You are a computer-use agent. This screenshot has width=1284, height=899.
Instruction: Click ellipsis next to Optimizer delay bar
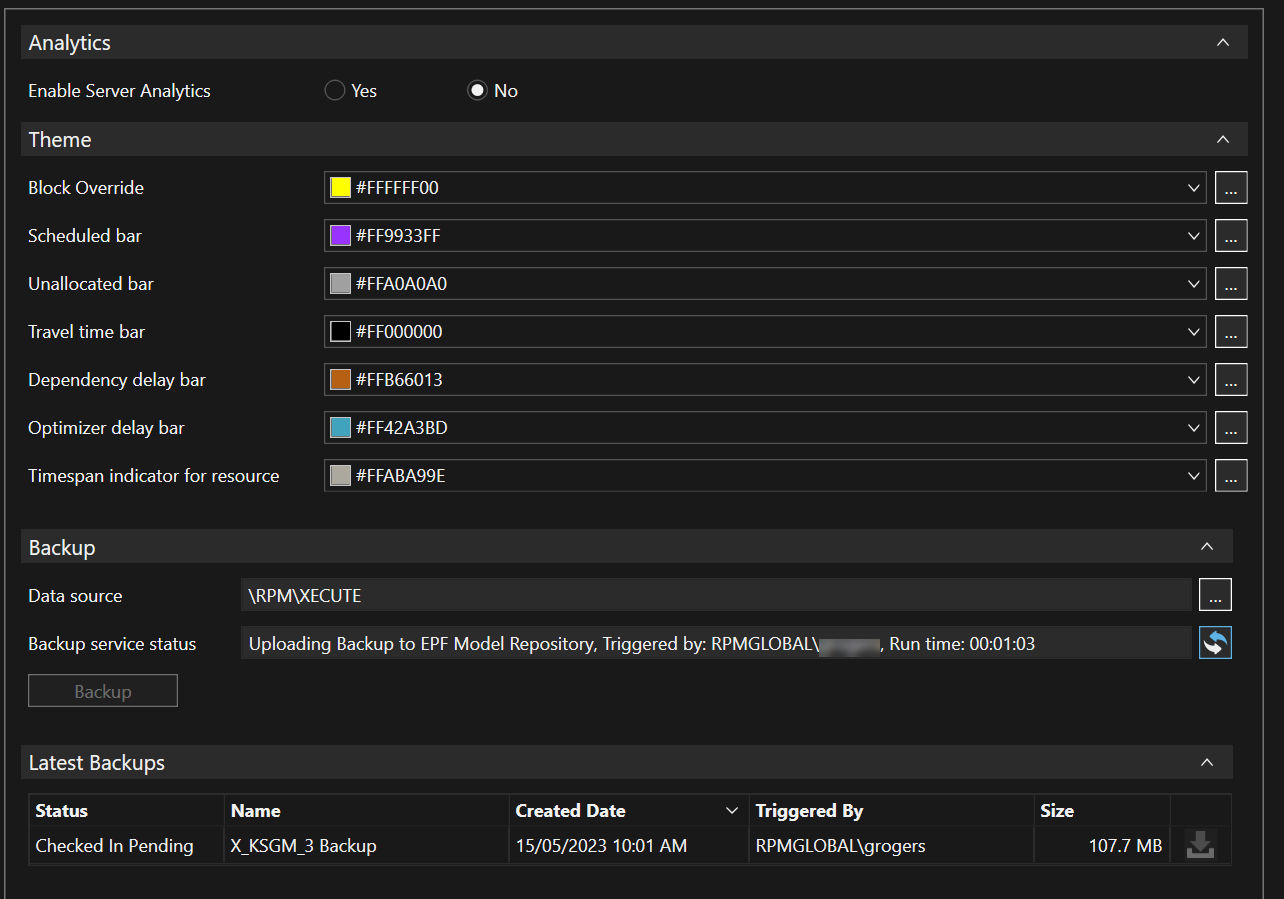1231,427
